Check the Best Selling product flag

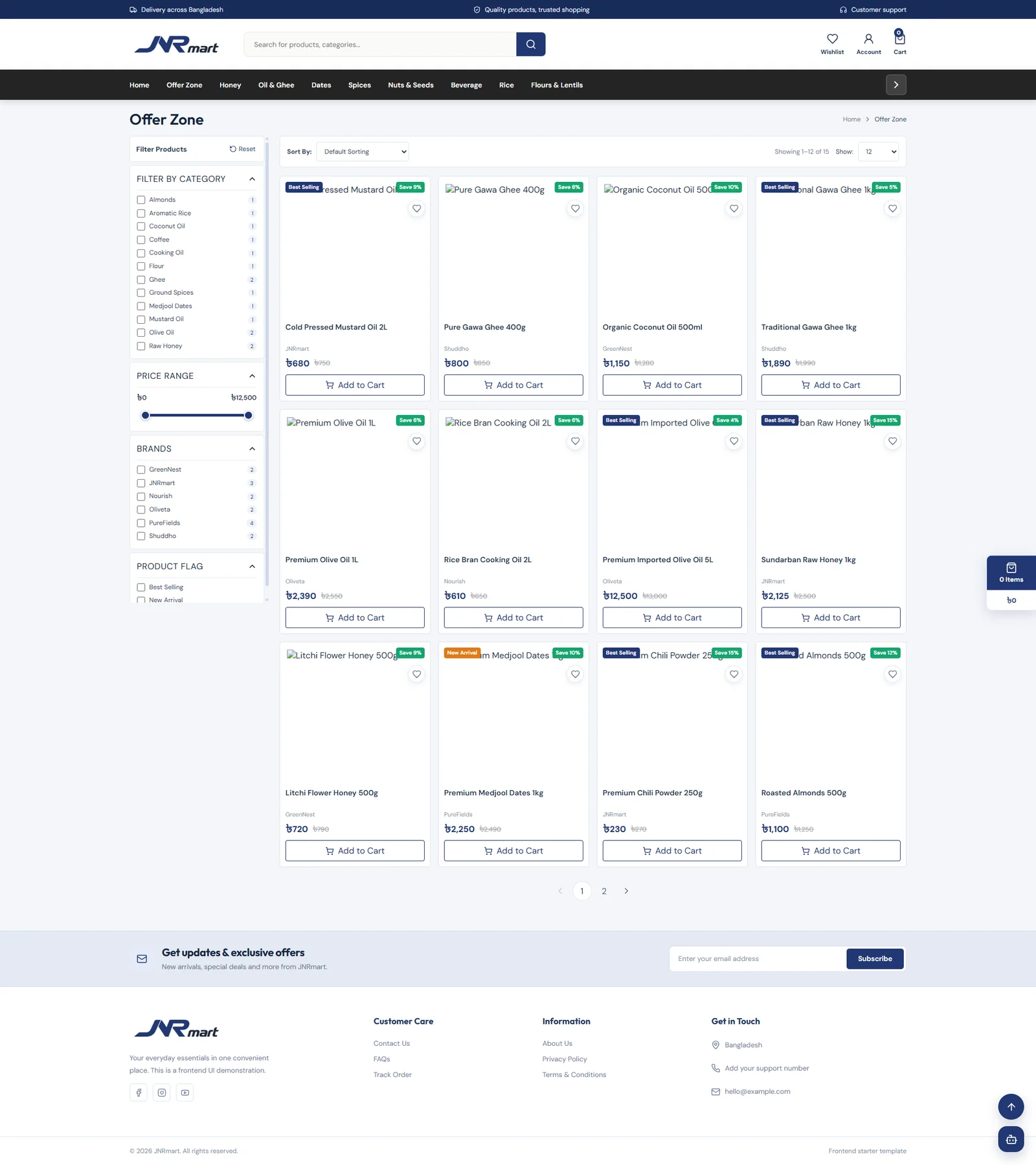click(x=141, y=587)
